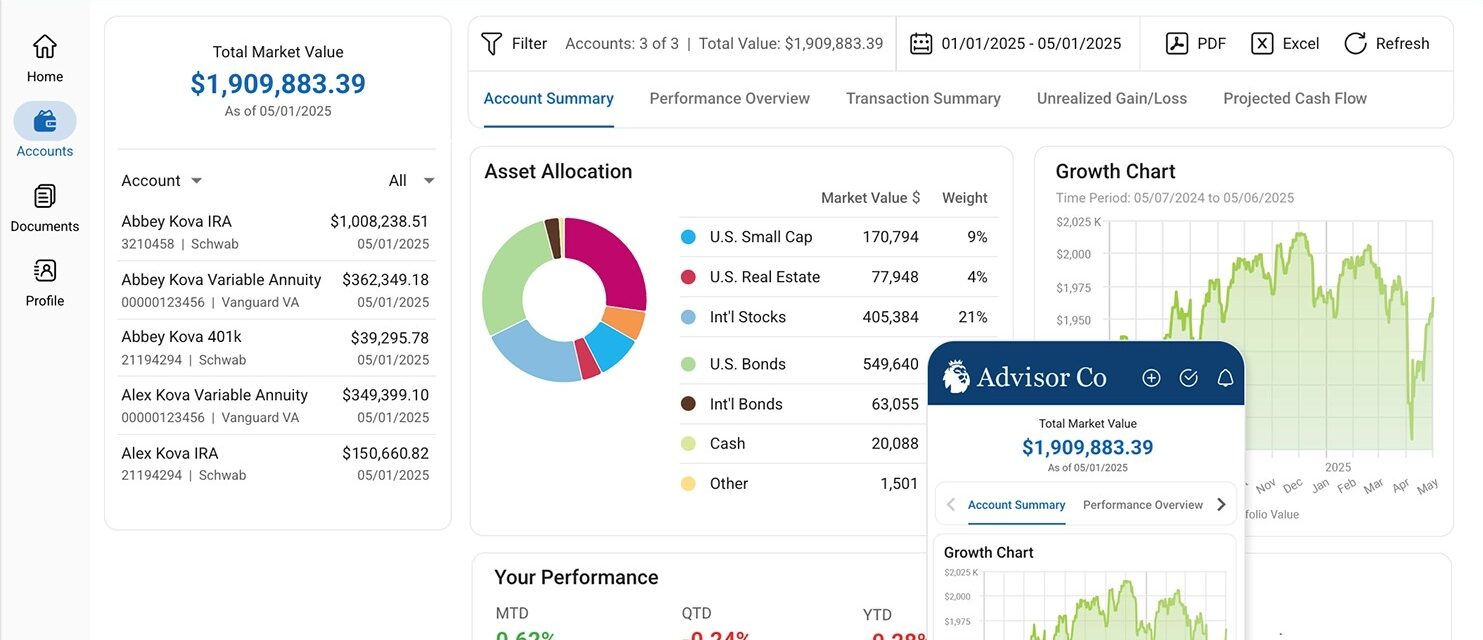Click the Int'l Stocks light blue swatch
This screenshot has height=640, width=1483.
click(688, 317)
